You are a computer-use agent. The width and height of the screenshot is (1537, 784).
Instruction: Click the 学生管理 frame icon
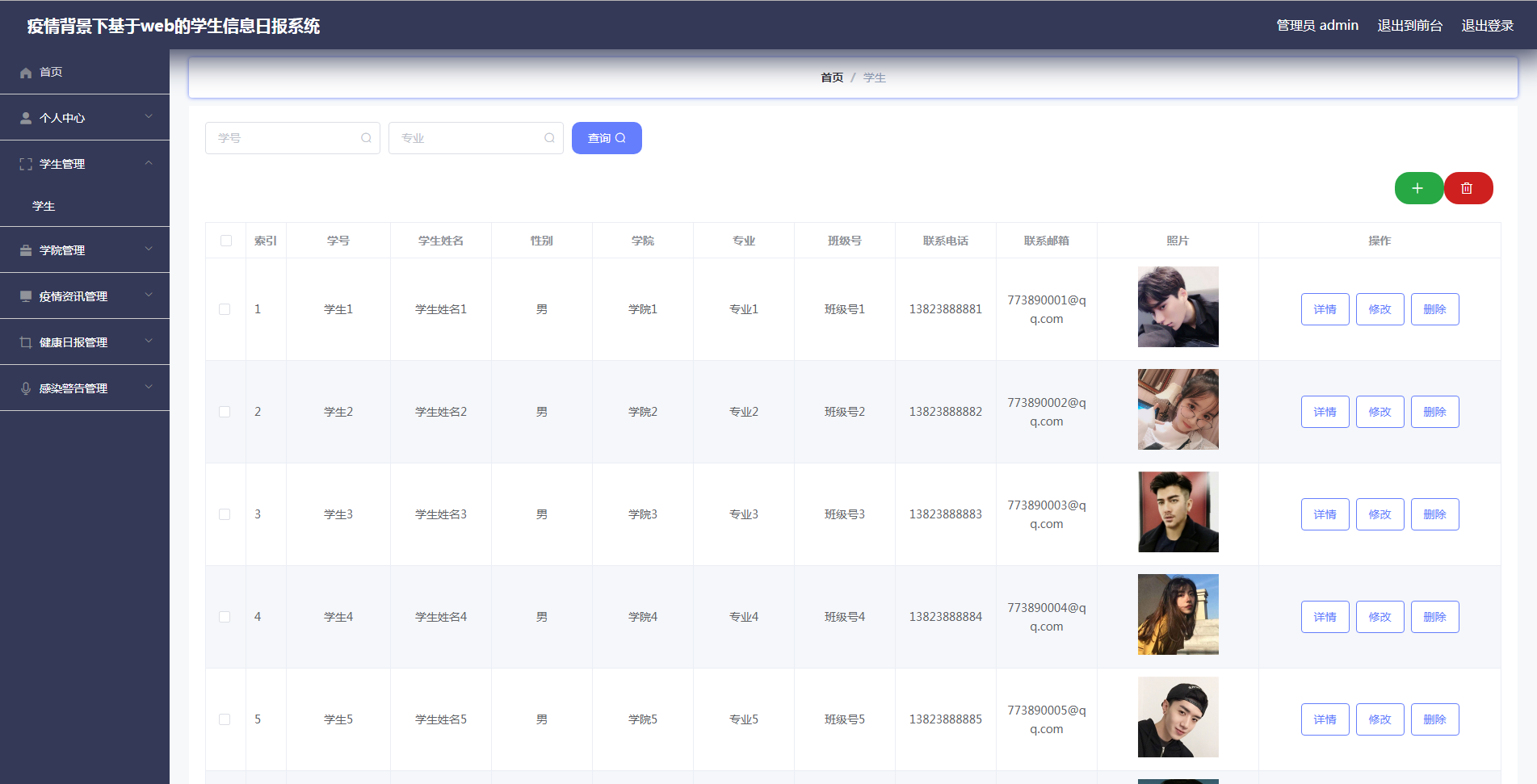26,164
